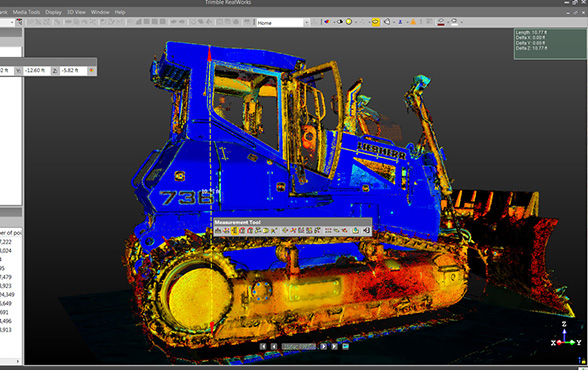
Task: Click the red underline color toolbar swatch
Action: [441, 22]
